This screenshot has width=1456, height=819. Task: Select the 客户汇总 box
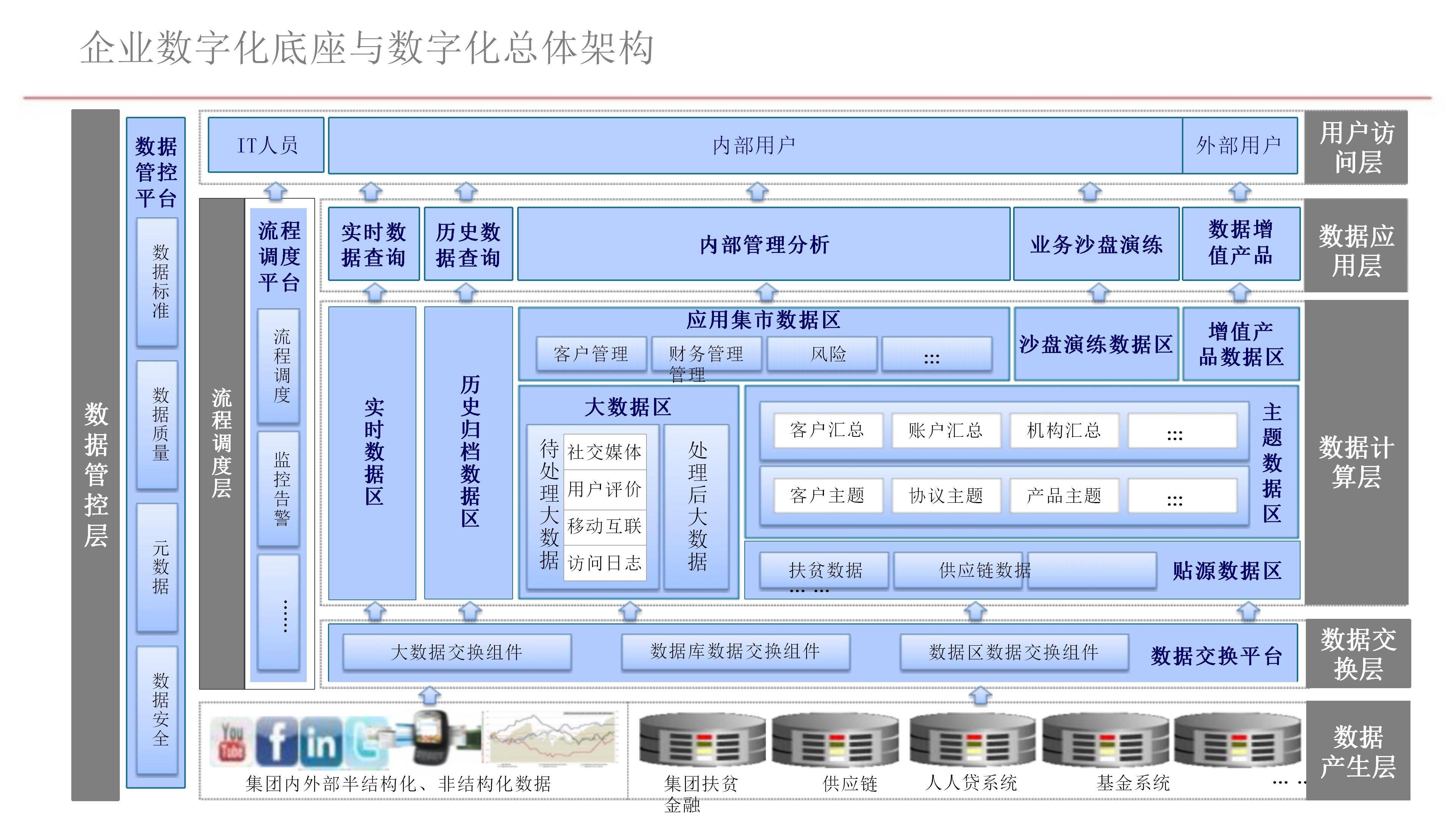(828, 431)
